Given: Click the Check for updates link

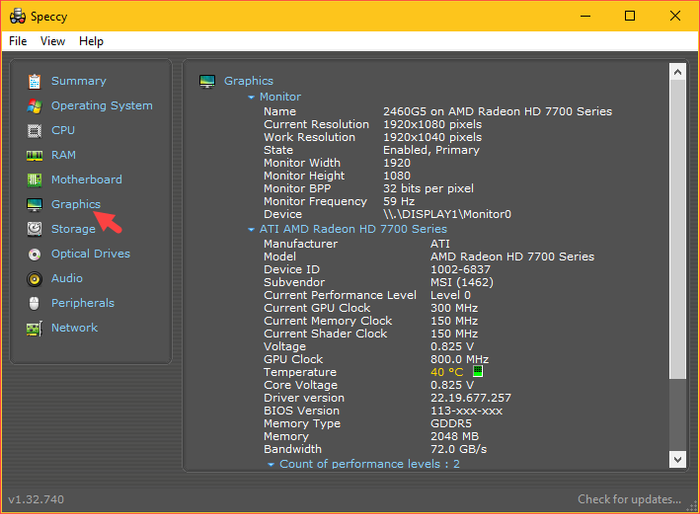Looking at the screenshot, I should (629, 499).
